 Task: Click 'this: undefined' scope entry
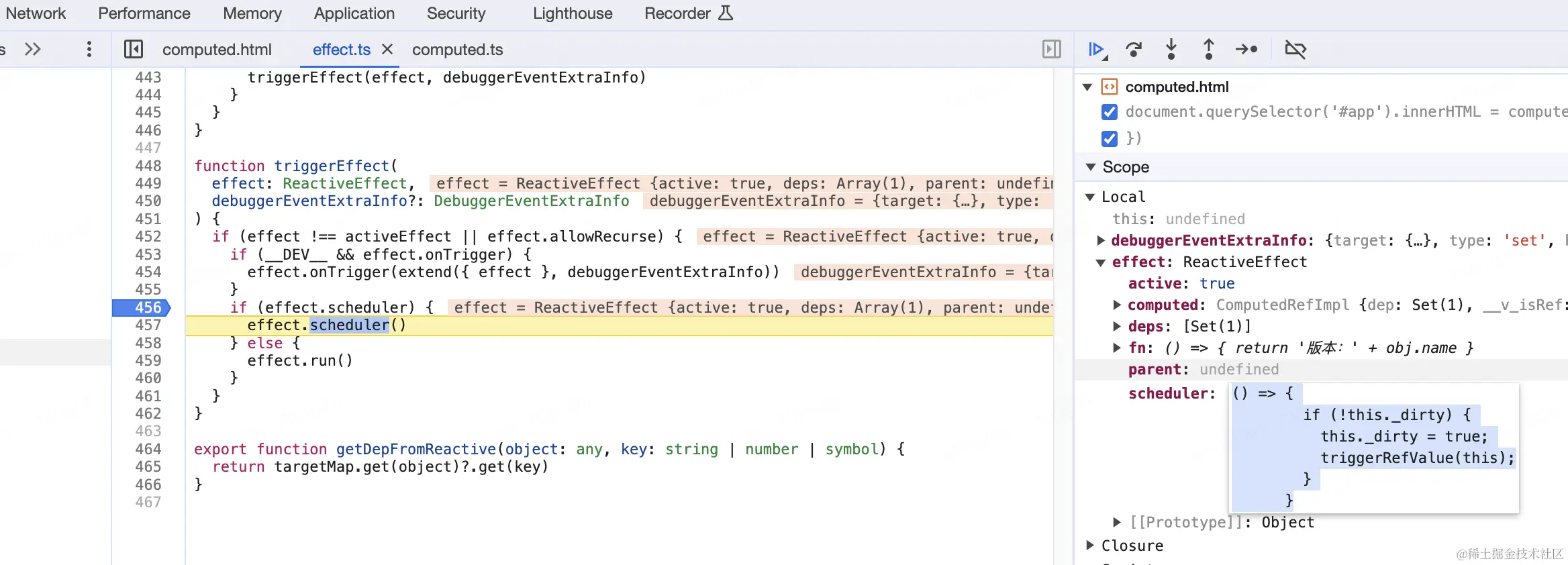click(x=1179, y=219)
